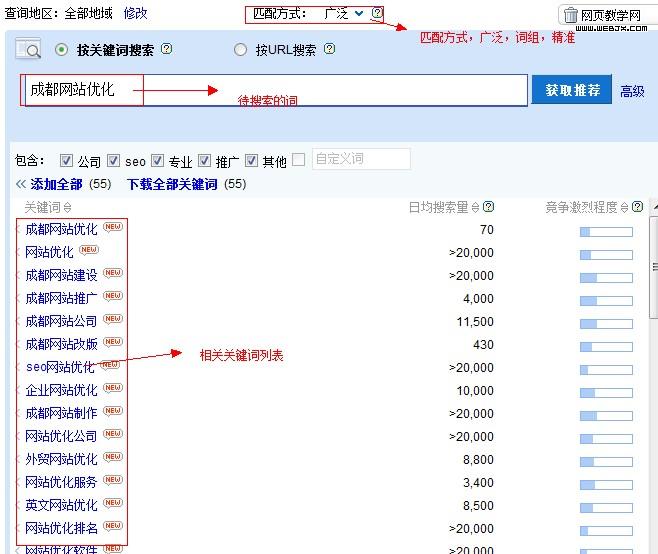Open the 高级 advanced link
Screen dimensions: 658x554
(632, 91)
